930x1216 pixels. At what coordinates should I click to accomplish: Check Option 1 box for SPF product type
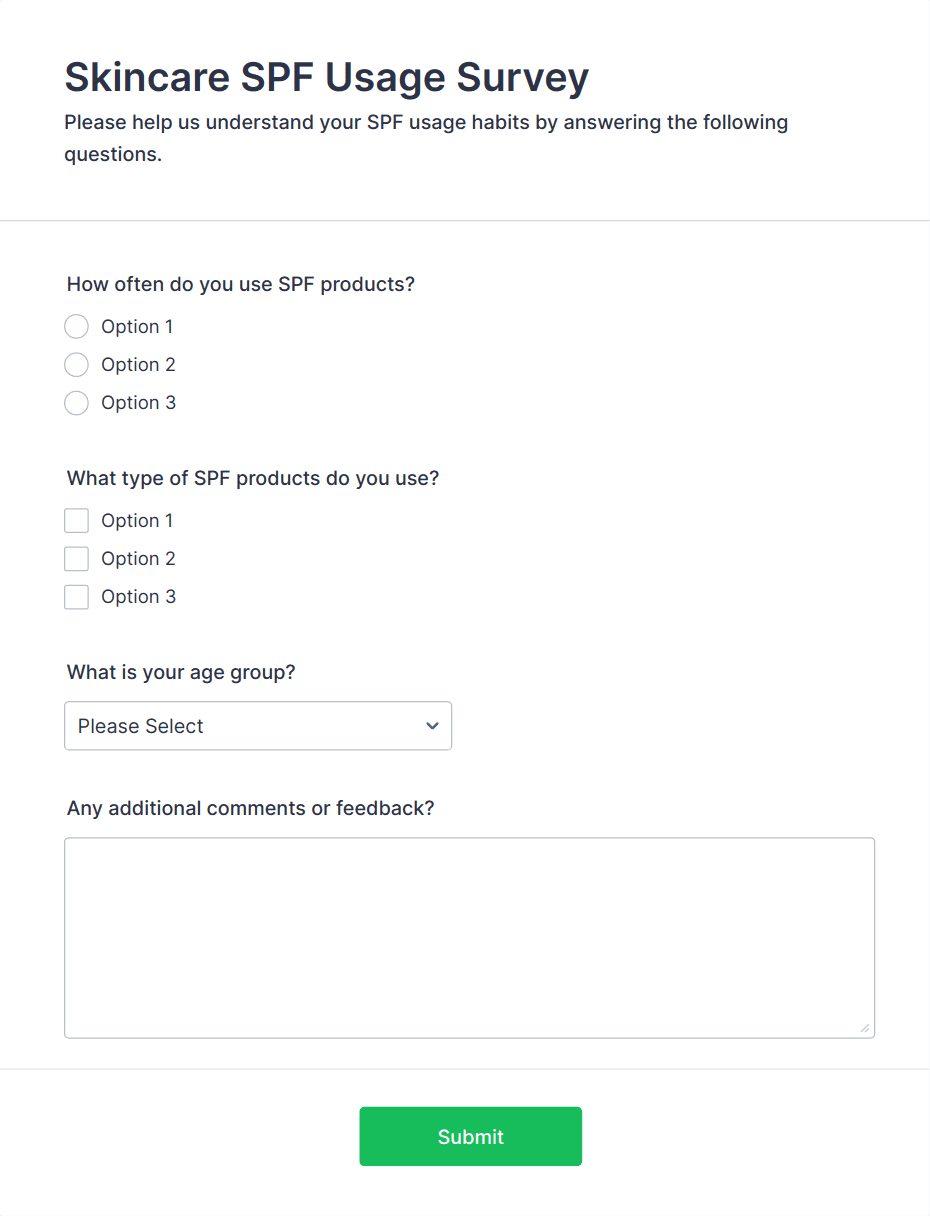tap(76, 521)
